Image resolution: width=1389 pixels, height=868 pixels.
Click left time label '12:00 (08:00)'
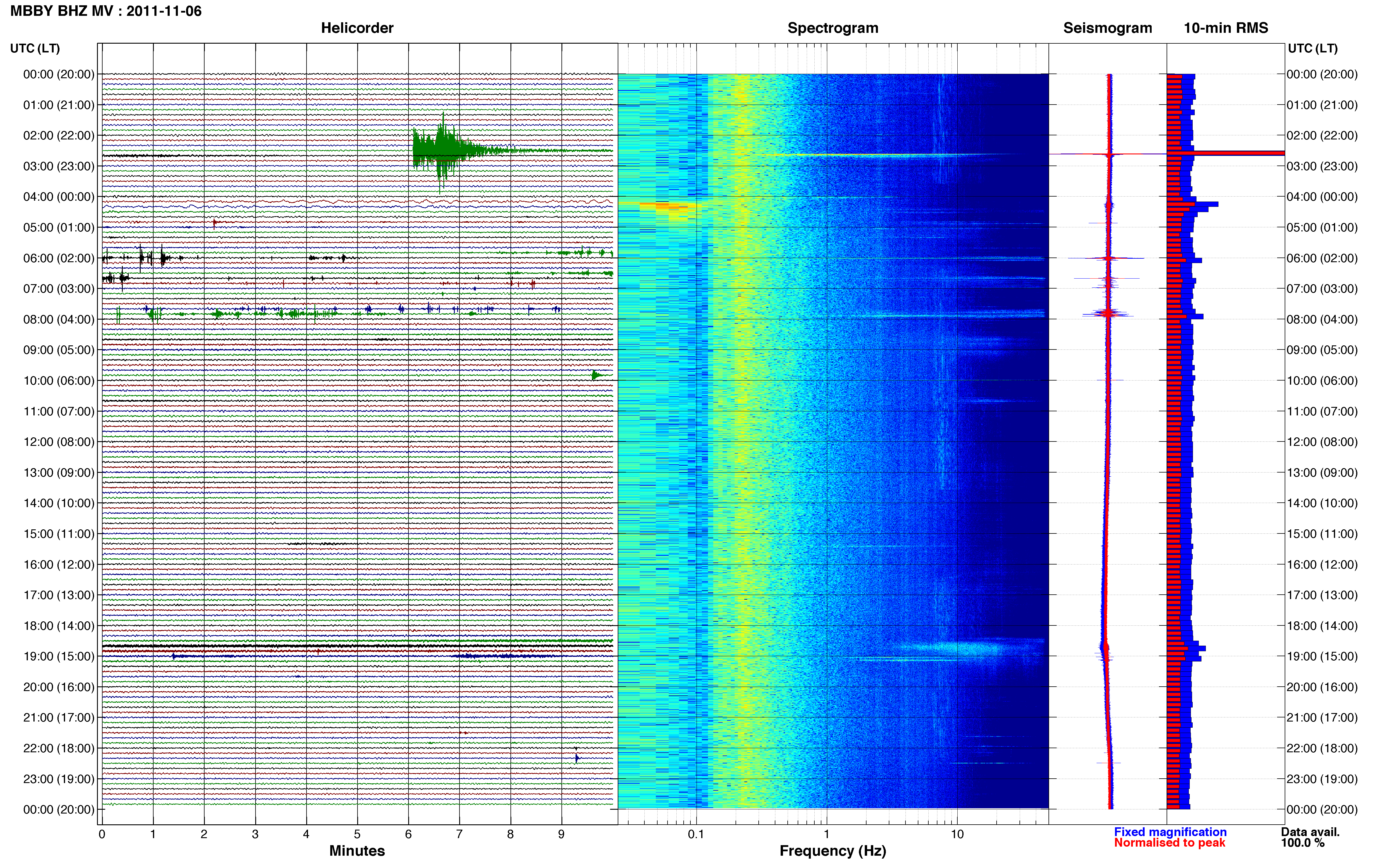tap(59, 442)
